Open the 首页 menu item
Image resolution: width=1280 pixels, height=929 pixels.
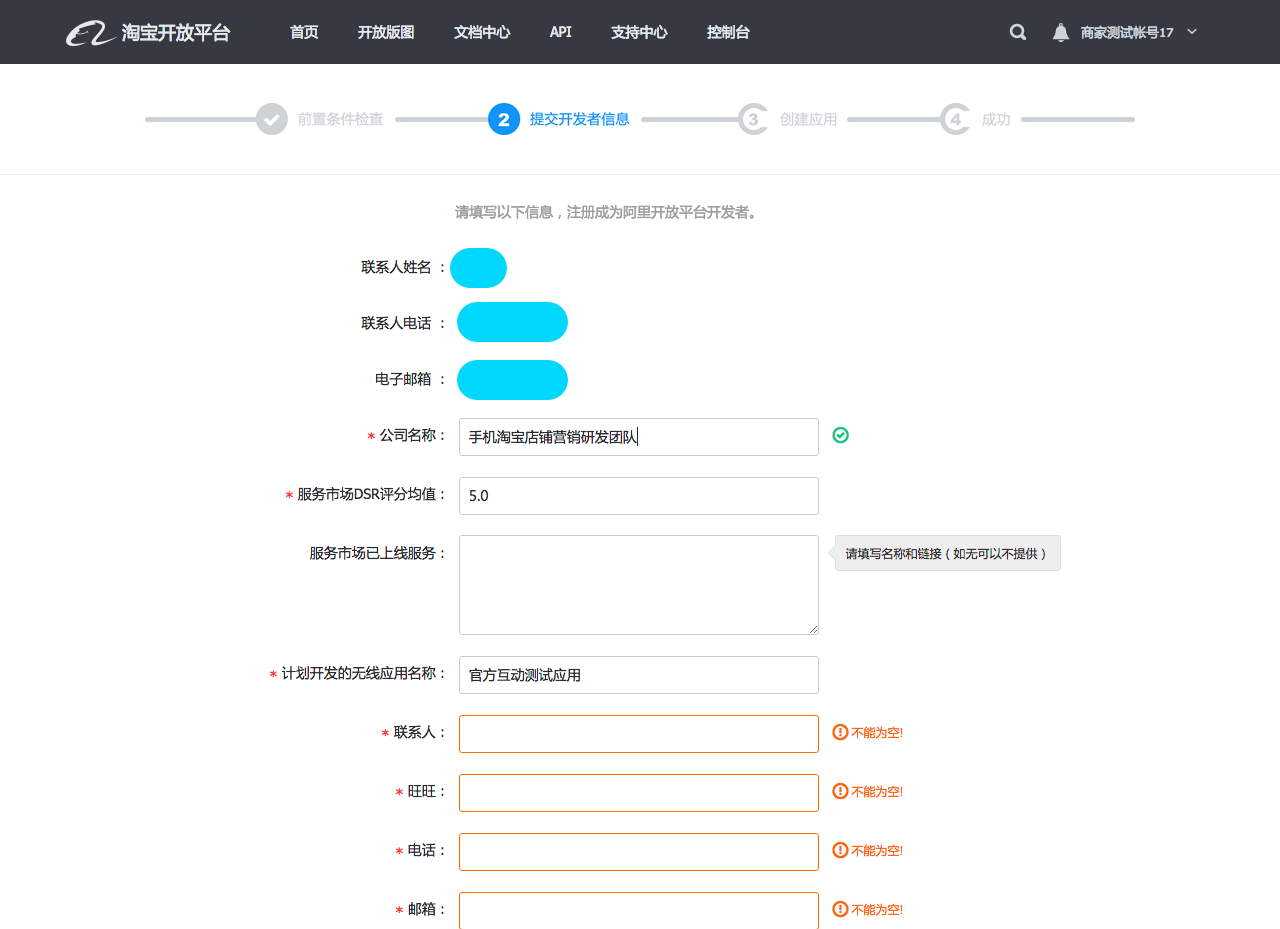click(x=303, y=32)
